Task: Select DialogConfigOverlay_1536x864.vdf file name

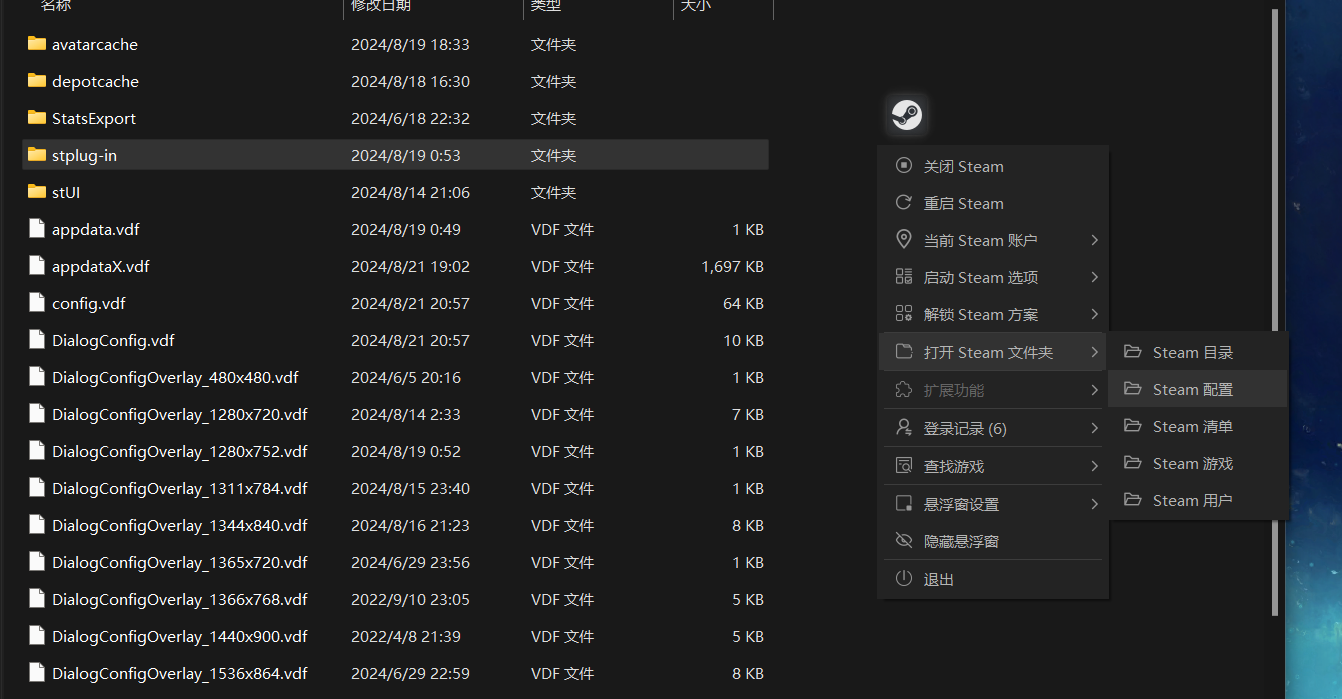Action: (x=180, y=673)
